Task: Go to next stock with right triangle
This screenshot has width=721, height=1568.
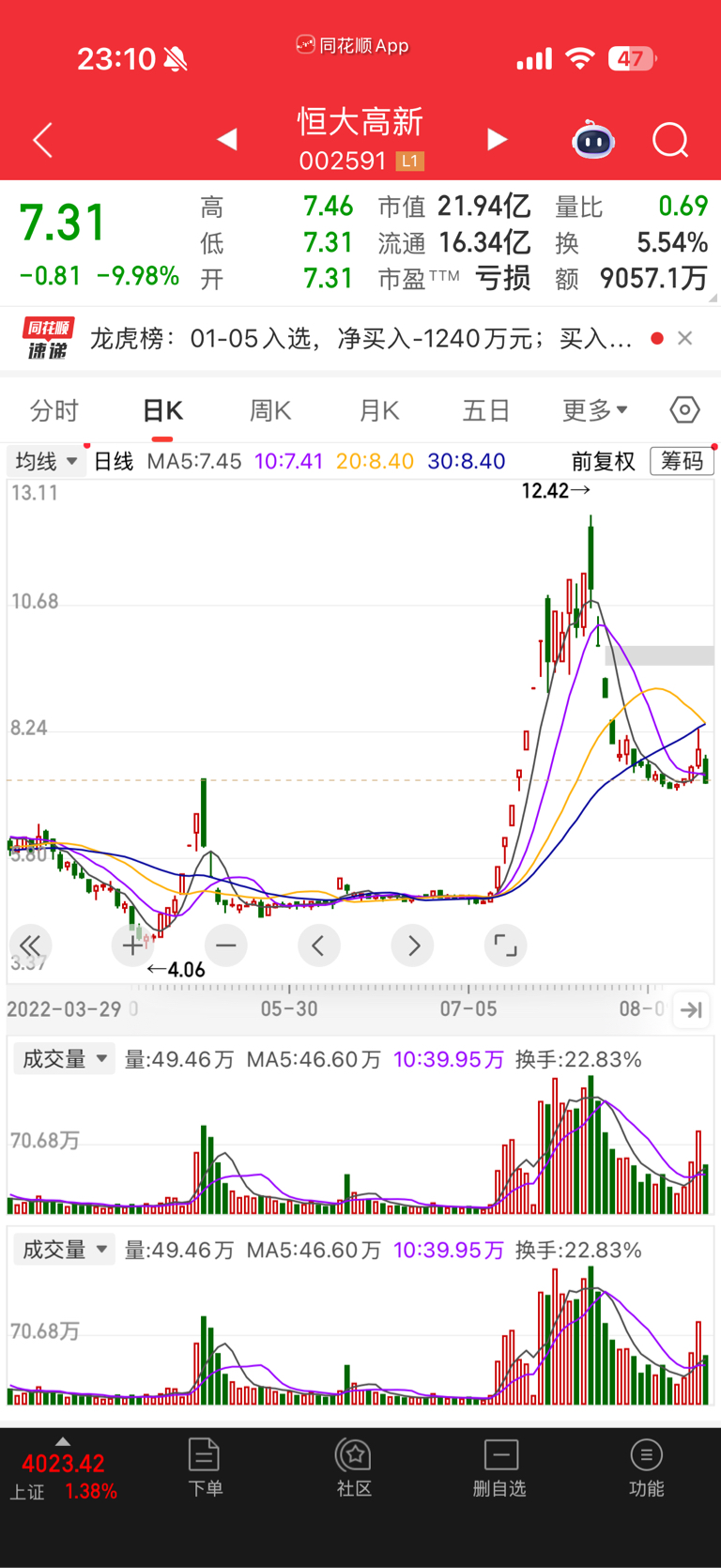Action: coord(498,140)
